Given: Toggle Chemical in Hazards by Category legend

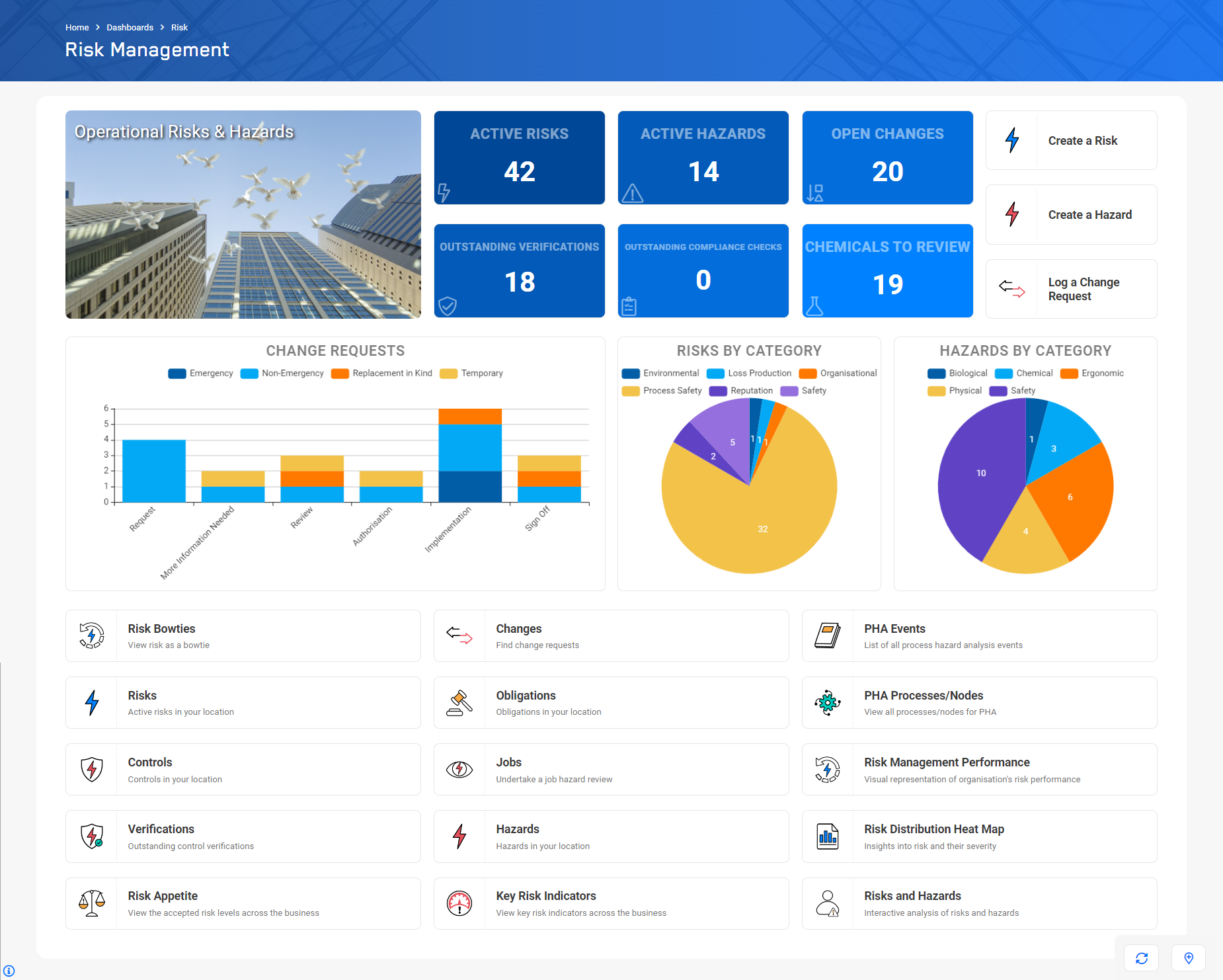Looking at the screenshot, I should tap(1023, 373).
